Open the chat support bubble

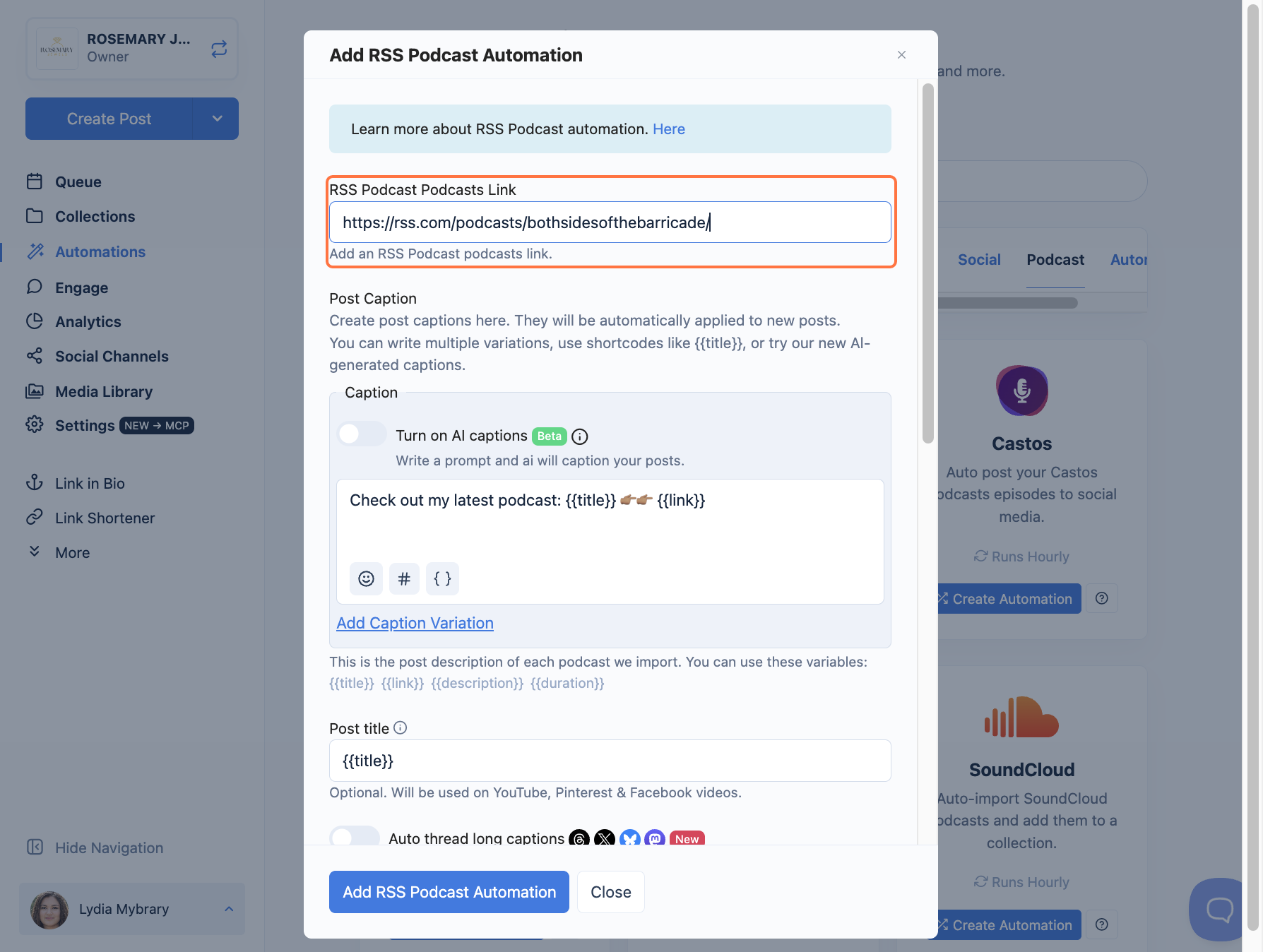pyautogui.click(x=1218, y=909)
